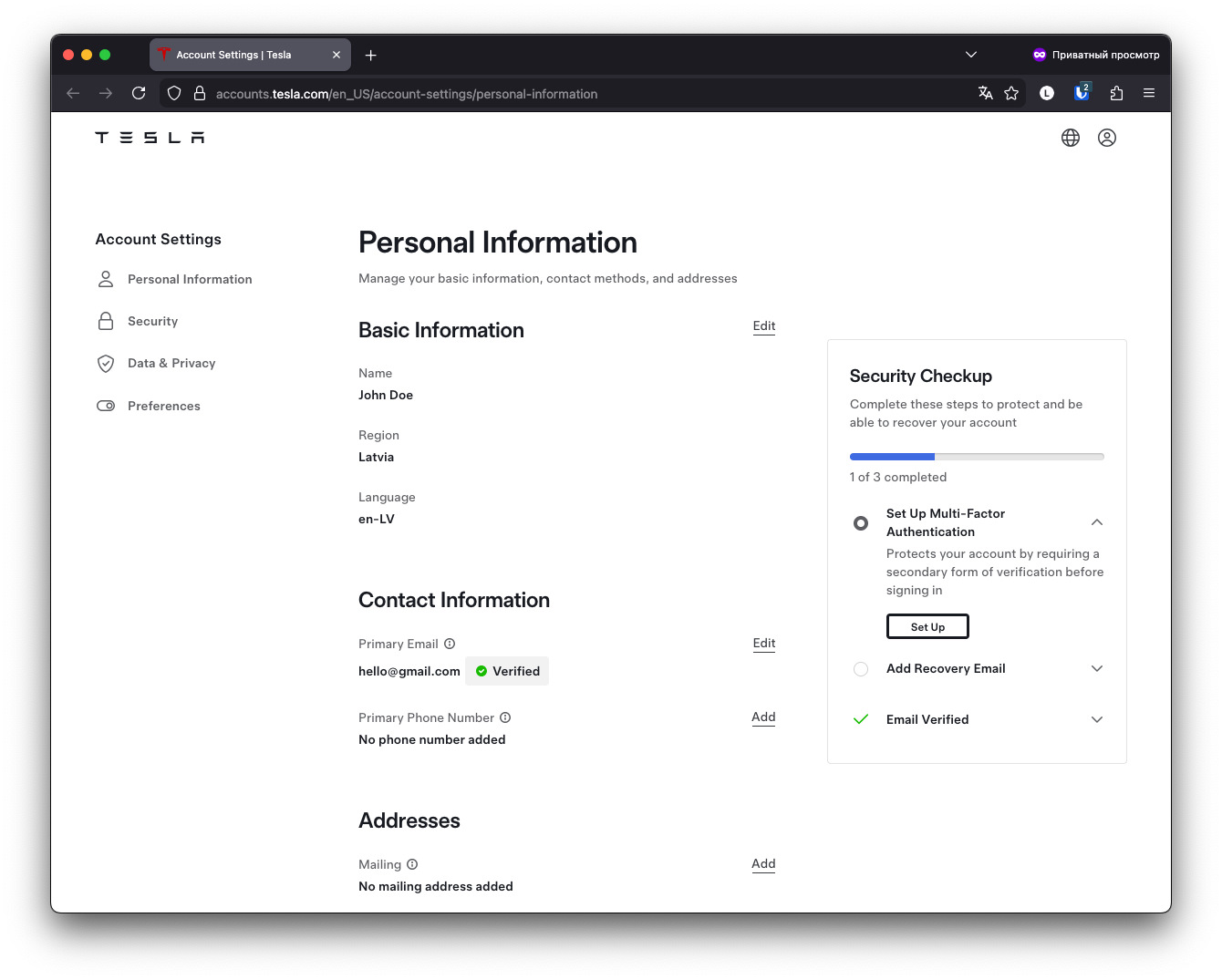Click info icon beside Primary Email
The image size is (1222, 980).
pyautogui.click(x=450, y=644)
